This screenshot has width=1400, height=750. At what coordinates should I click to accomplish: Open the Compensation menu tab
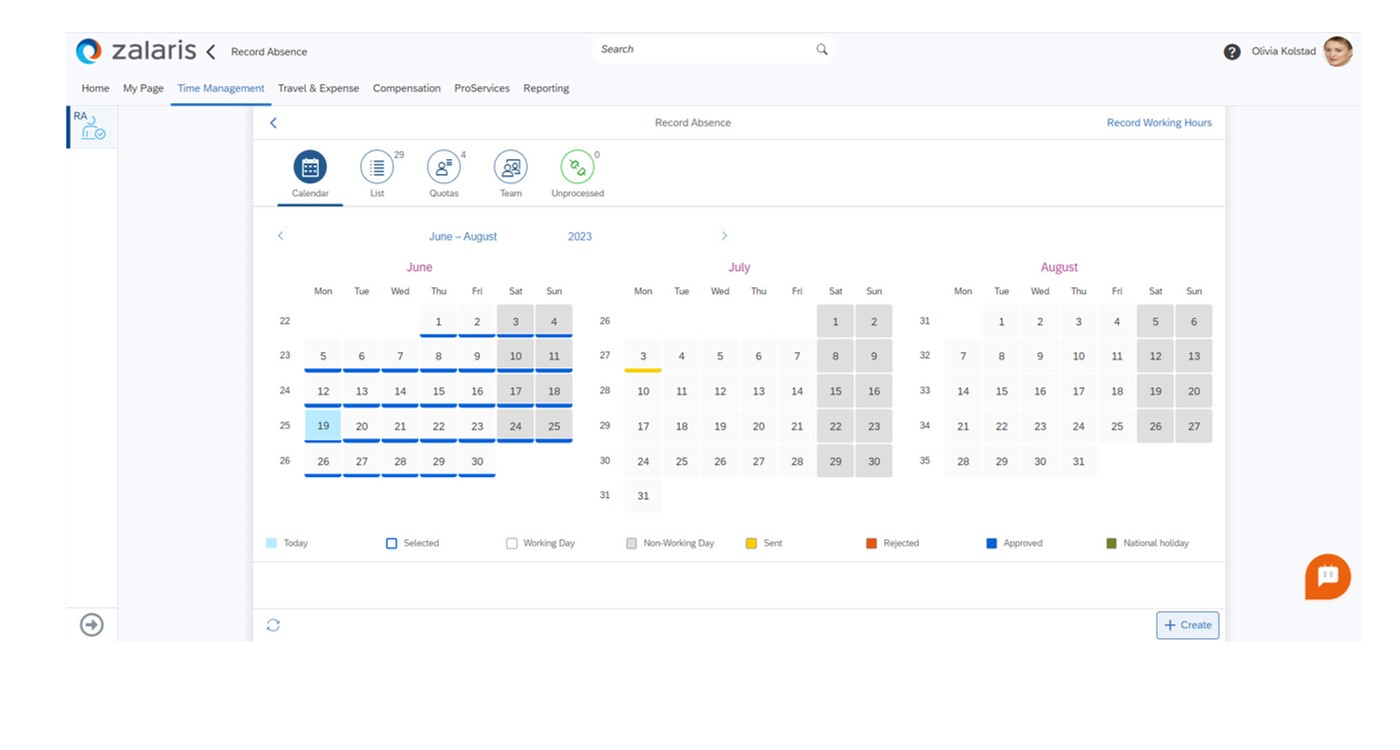(406, 88)
